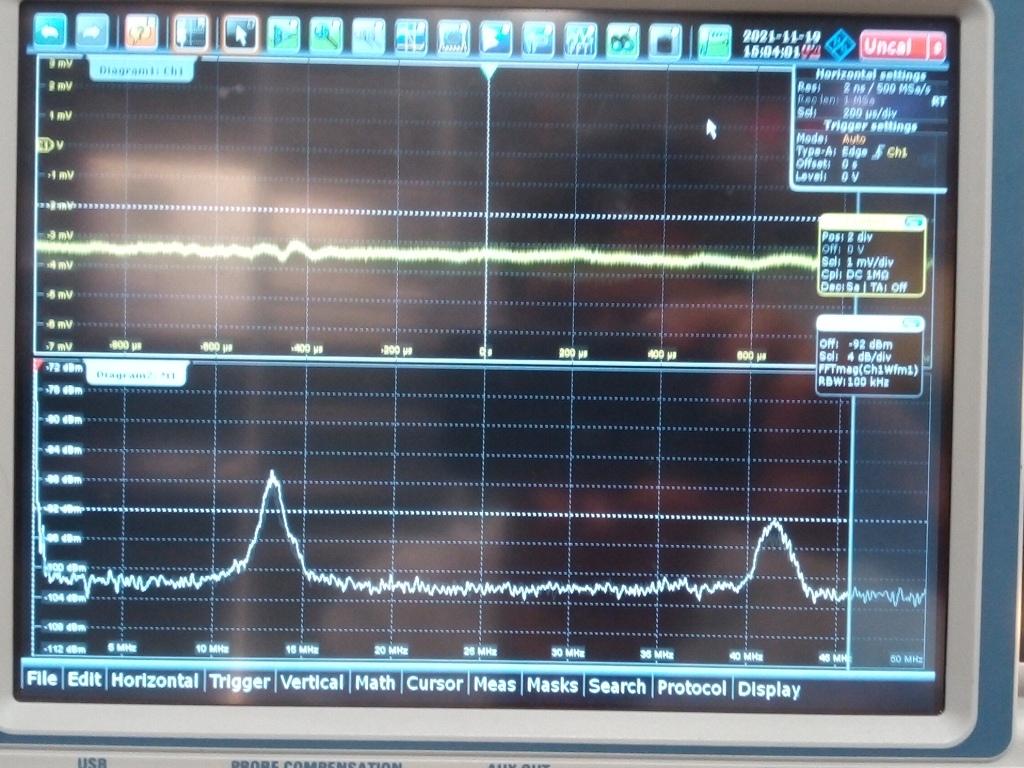This screenshot has height=768, width=1024.
Task: Click 'Pos: 2 div' in the Ch1 box
Action: click(x=846, y=237)
